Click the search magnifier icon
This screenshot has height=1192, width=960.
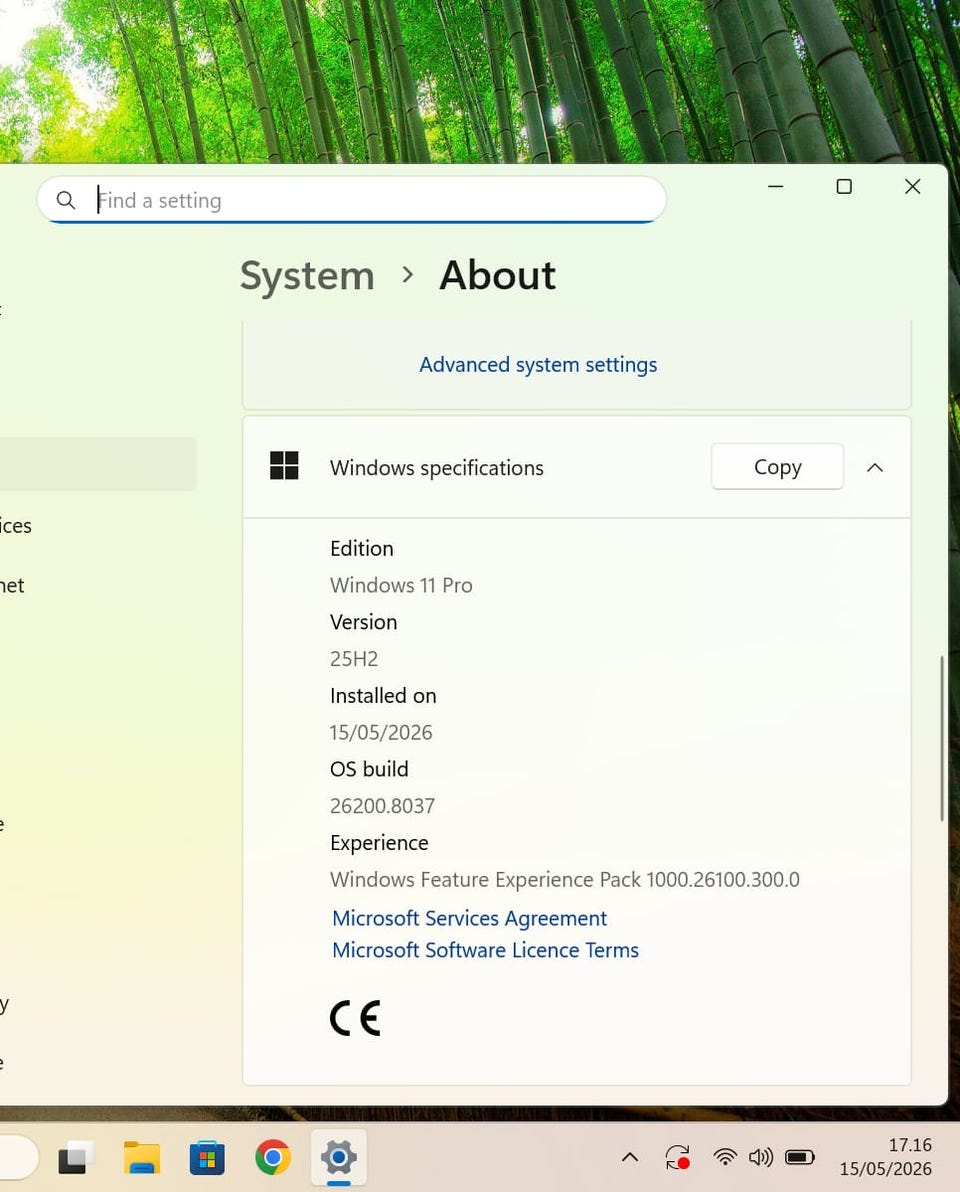coord(66,200)
